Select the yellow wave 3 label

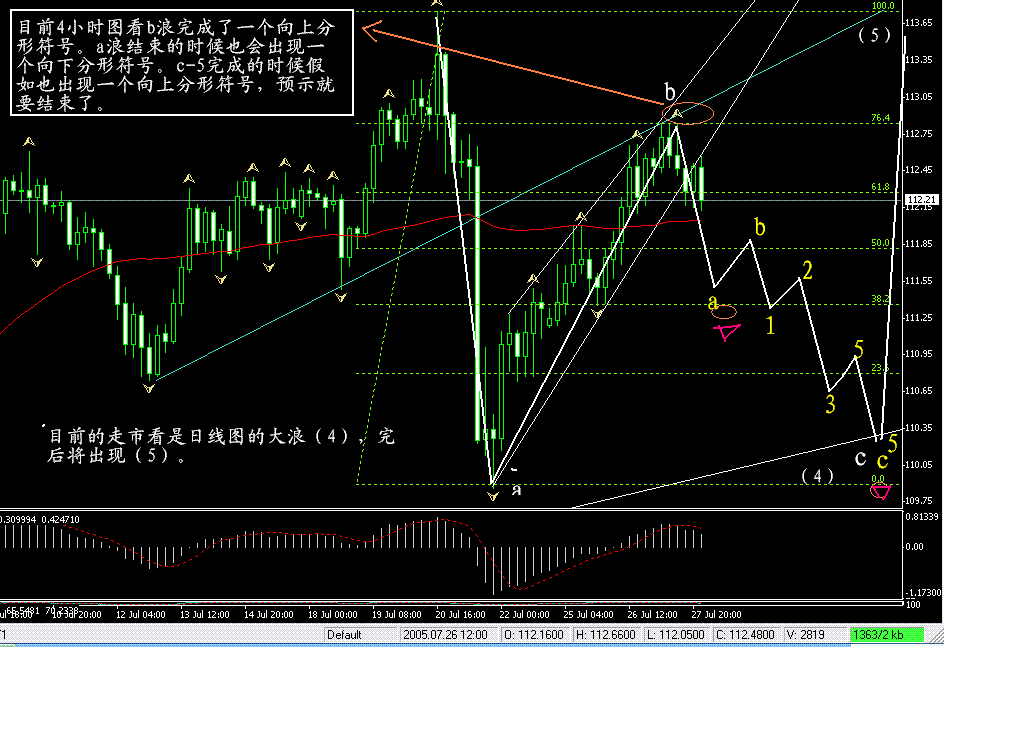tap(830, 404)
